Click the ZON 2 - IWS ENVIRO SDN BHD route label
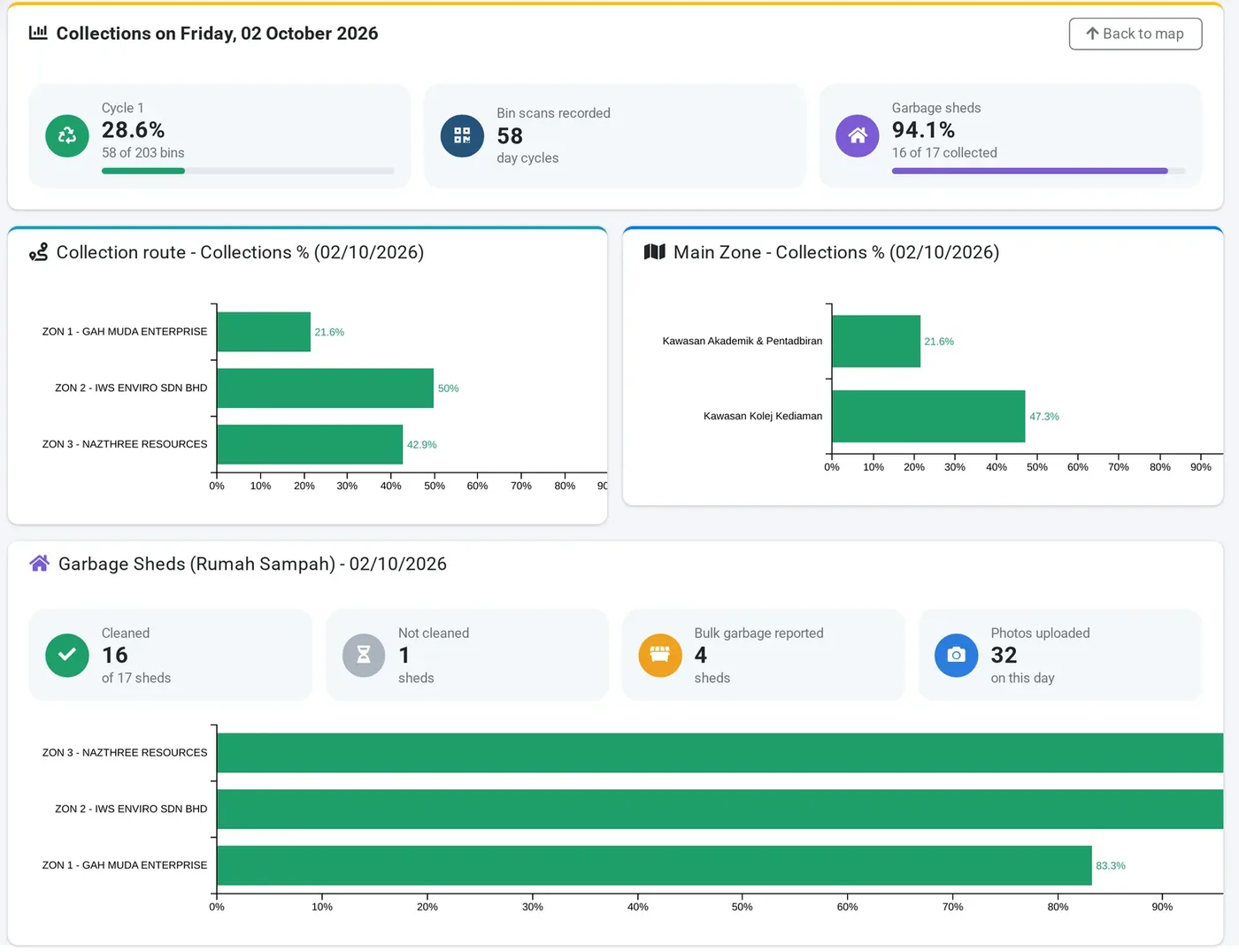The image size is (1239, 952). pyautogui.click(x=131, y=388)
